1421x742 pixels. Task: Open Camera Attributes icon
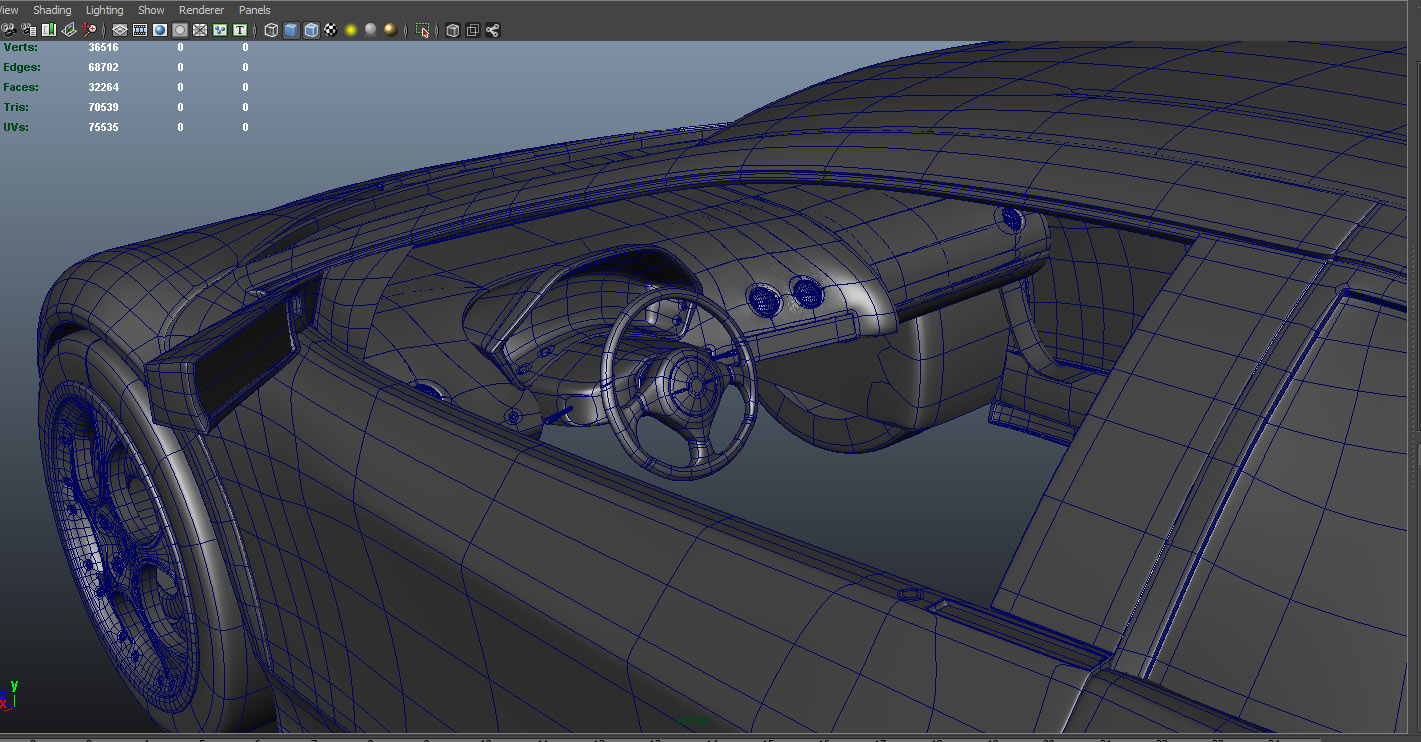27,30
